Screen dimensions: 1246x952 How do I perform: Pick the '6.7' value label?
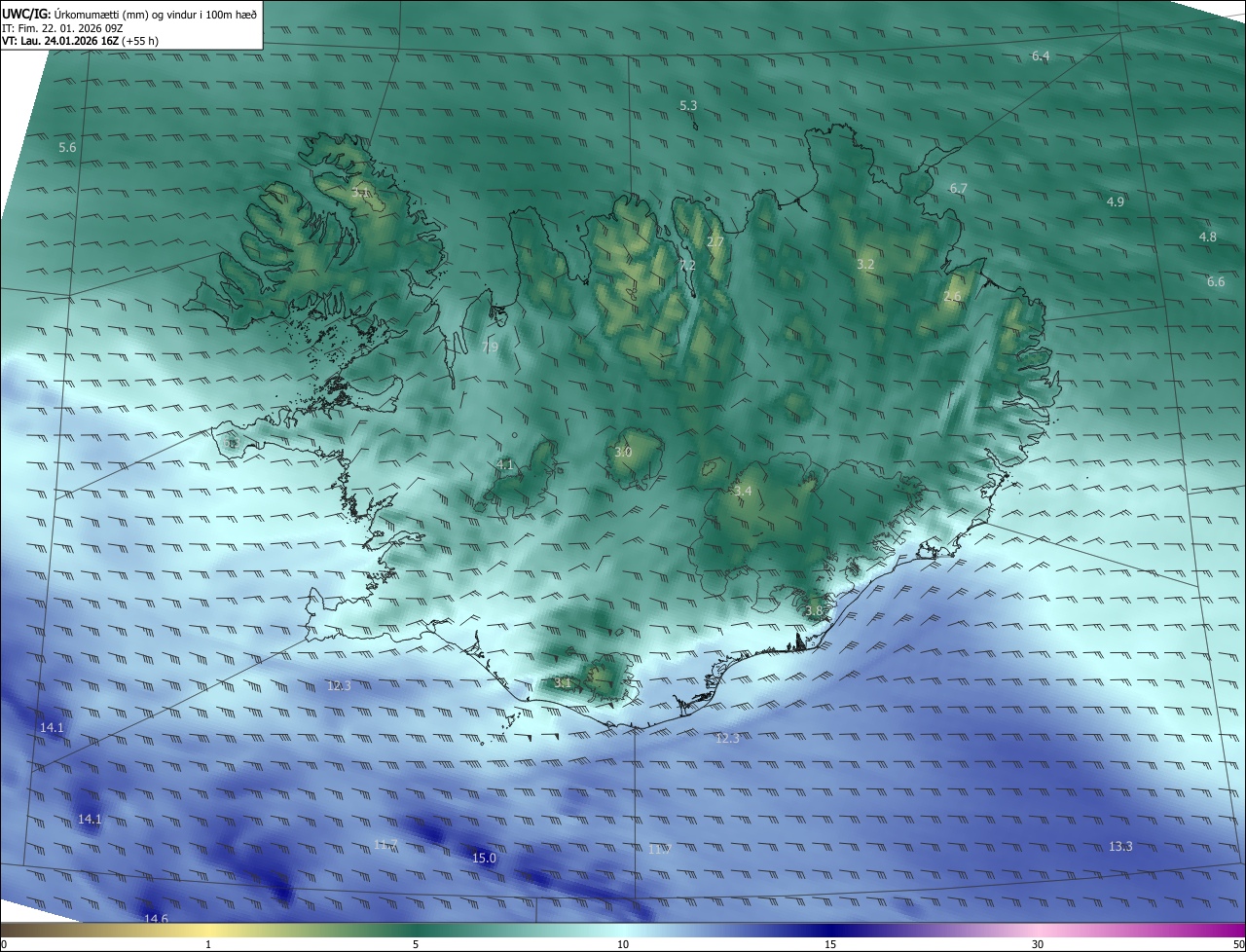(958, 188)
